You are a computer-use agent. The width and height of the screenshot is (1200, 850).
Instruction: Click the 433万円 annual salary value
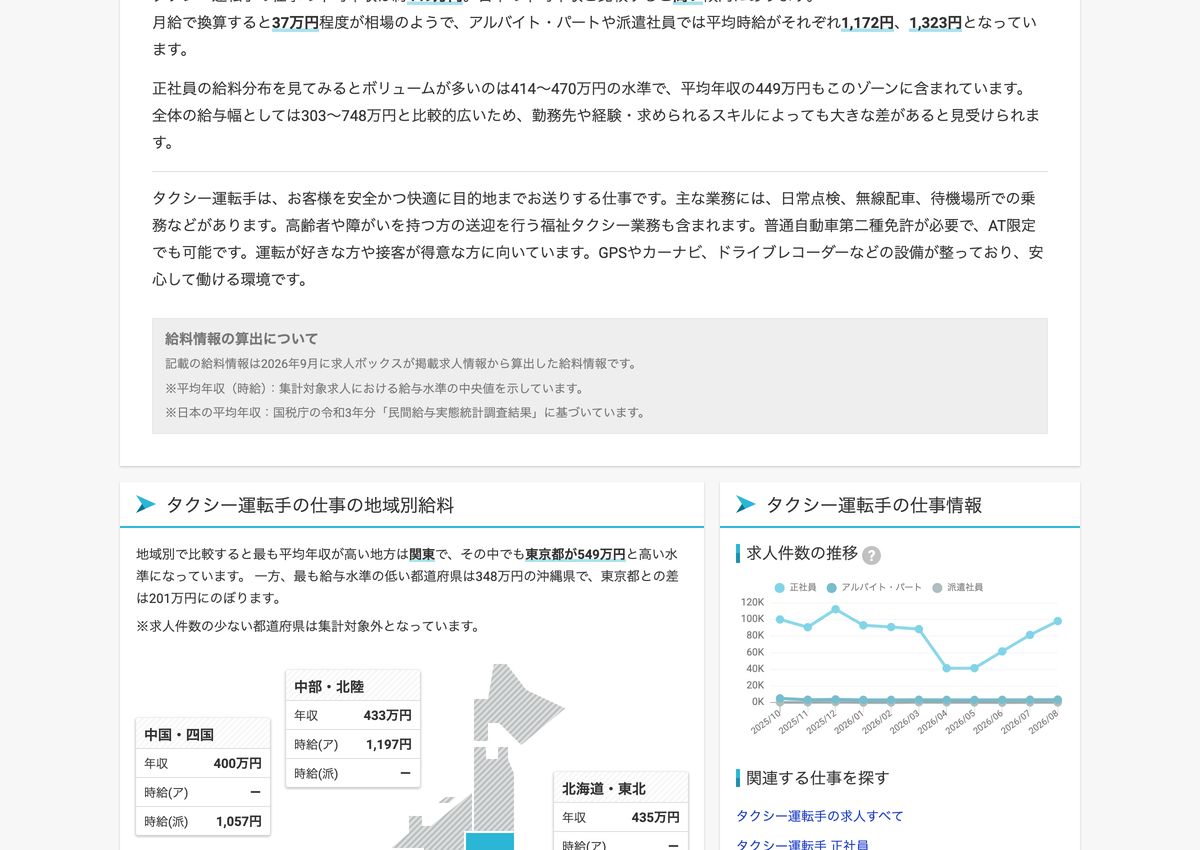click(387, 715)
